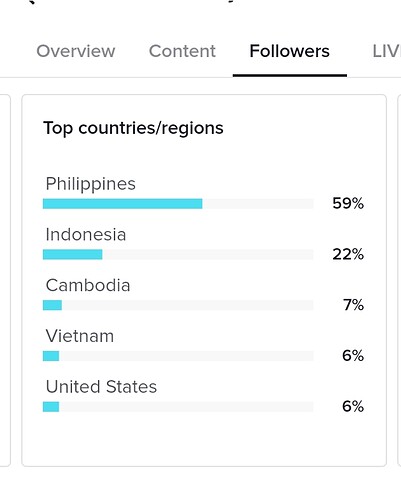This screenshot has height=500, width=401.
Task: Switch to the Overview tab
Action: [76, 51]
